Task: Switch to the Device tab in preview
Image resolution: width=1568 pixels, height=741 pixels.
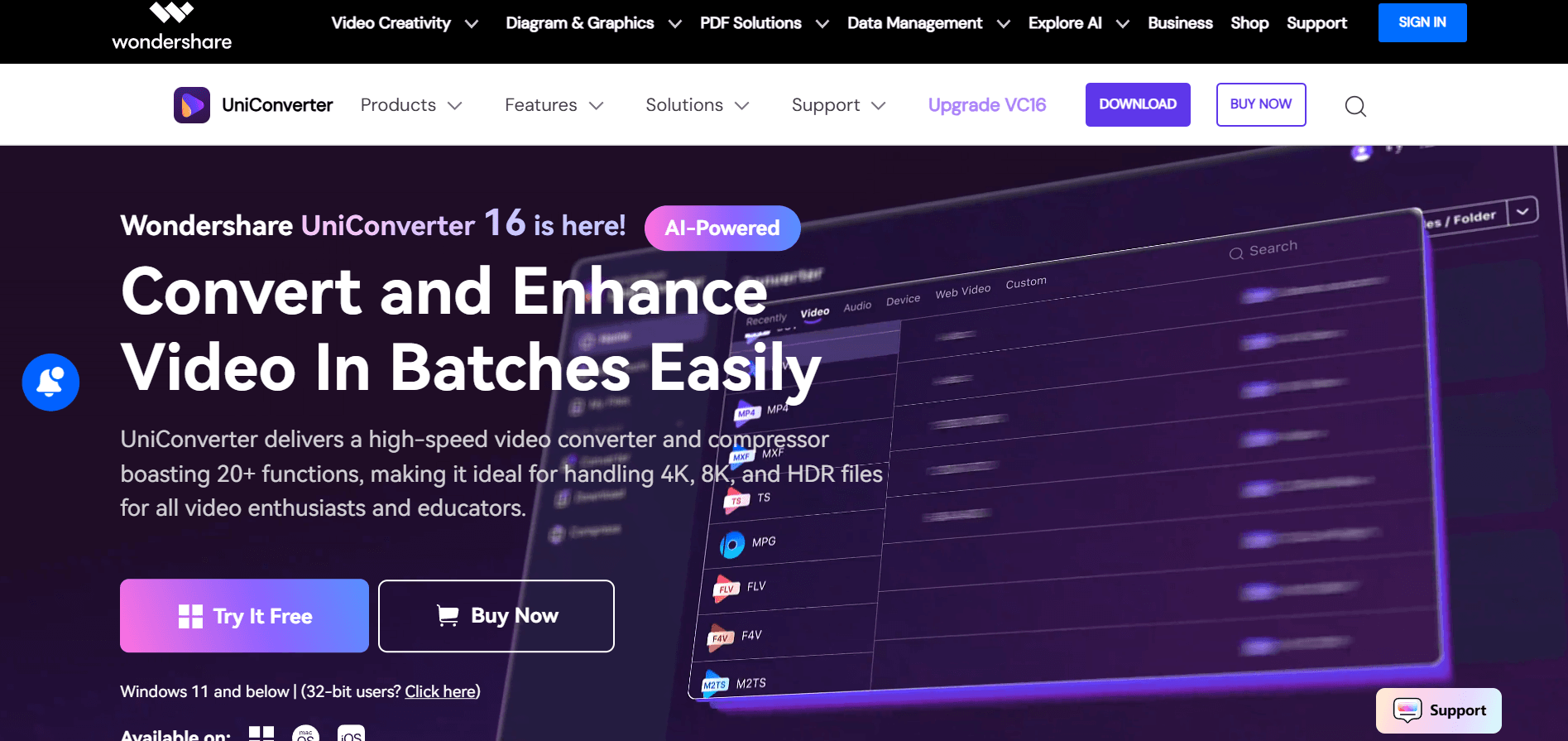Action: click(903, 300)
